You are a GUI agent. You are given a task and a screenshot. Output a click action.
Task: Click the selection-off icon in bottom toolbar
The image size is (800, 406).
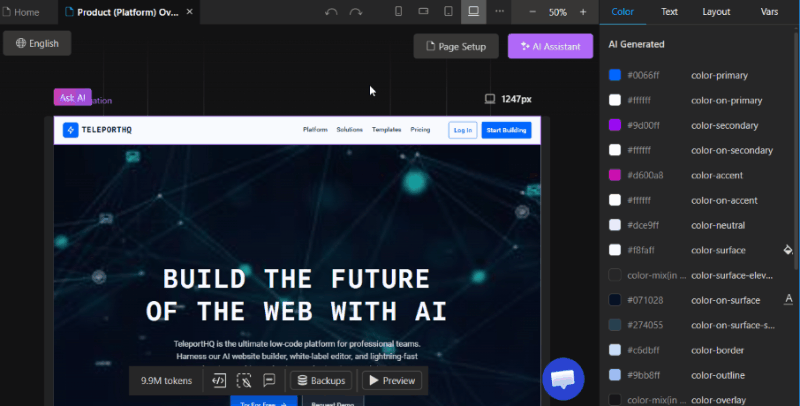click(x=244, y=380)
